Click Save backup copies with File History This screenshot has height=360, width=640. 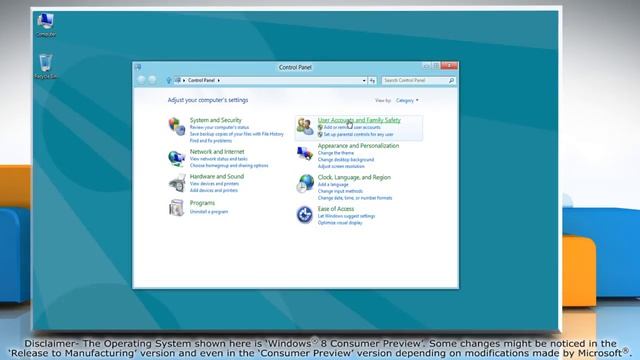click(237, 134)
